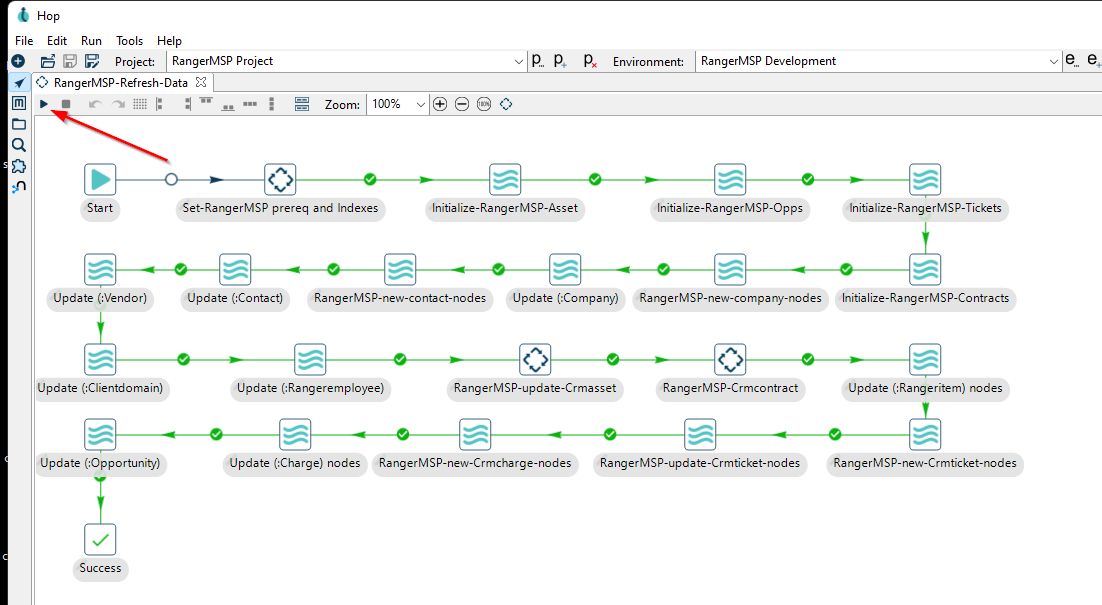1102x605 pixels.
Task: Redo the last change
Action: click(x=118, y=104)
